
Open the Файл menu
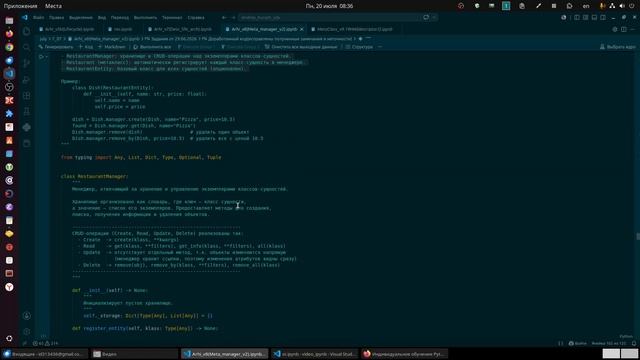(39, 18)
